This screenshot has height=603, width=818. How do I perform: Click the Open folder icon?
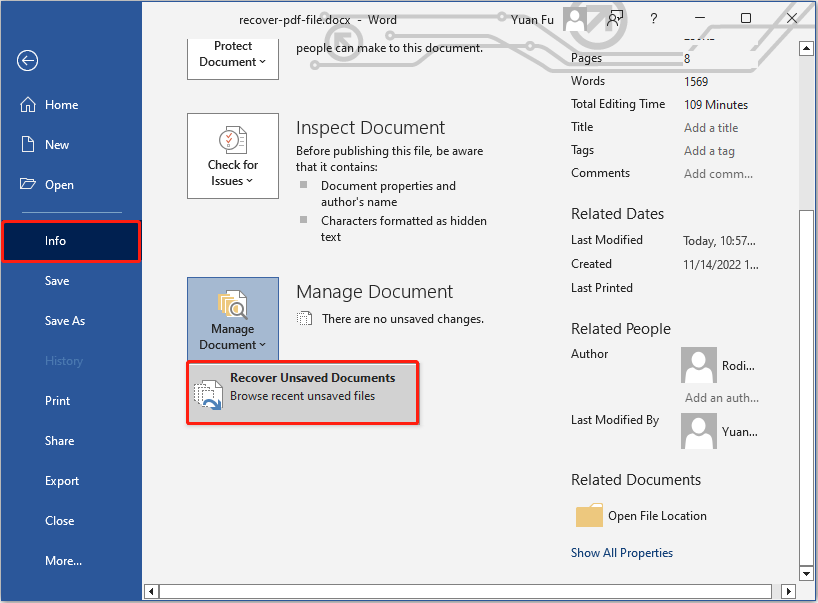(x=28, y=184)
